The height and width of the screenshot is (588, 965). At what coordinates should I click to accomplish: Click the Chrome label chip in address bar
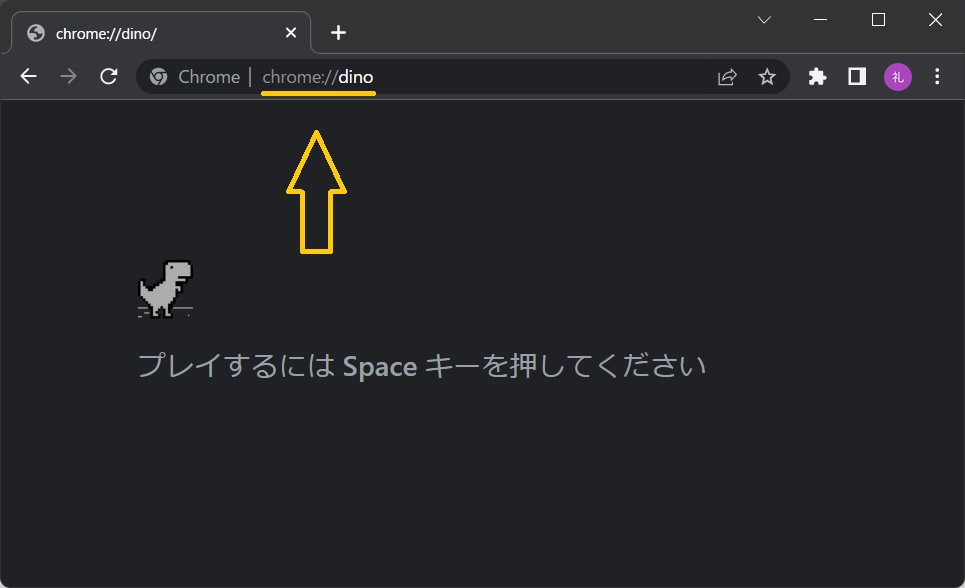click(x=209, y=77)
